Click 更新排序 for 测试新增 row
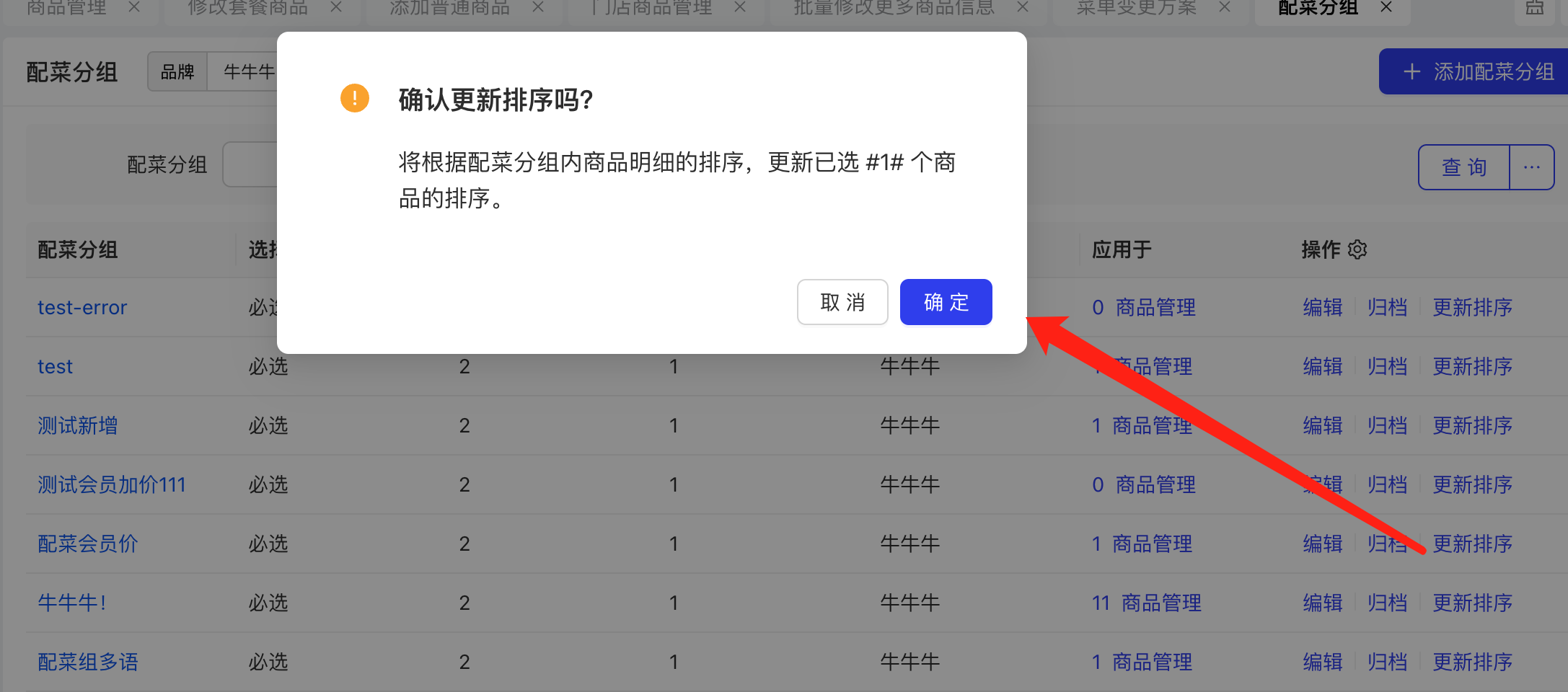Image resolution: width=1568 pixels, height=692 pixels. coord(1473,425)
